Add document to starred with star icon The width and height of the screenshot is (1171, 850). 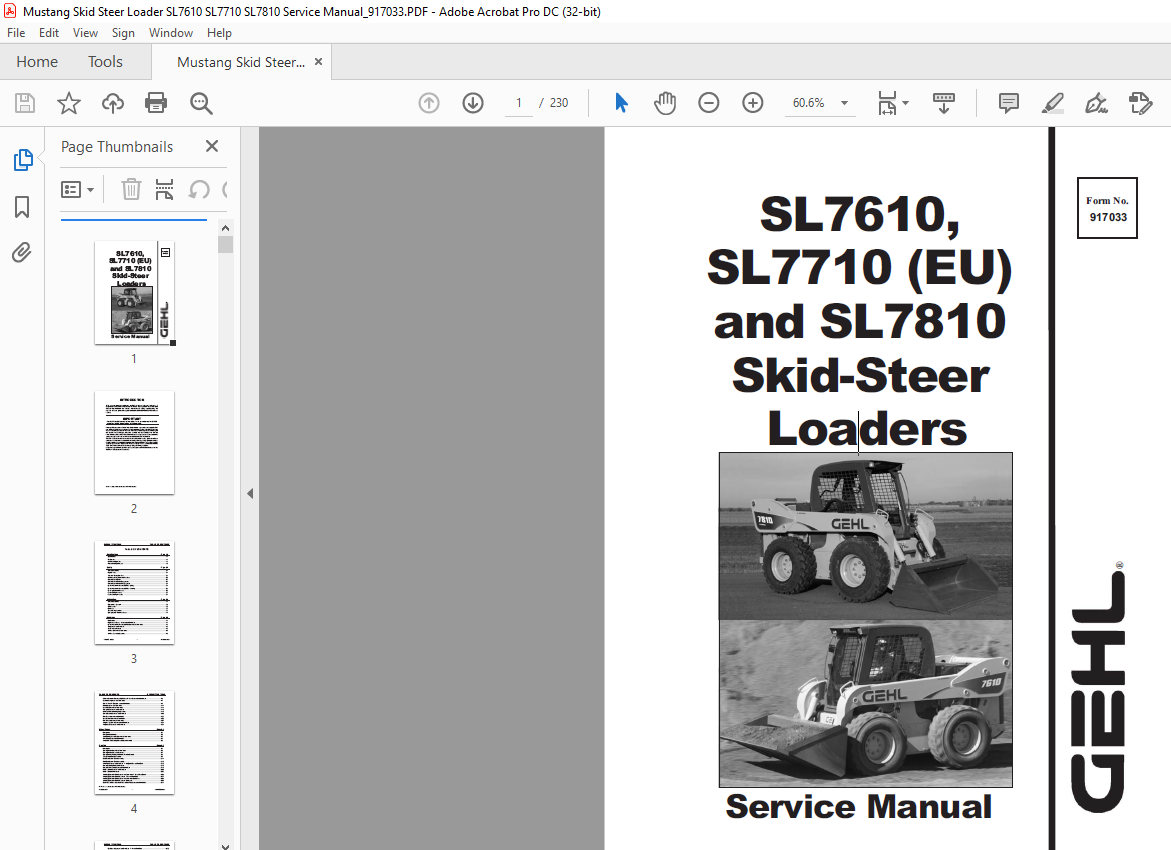69,103
